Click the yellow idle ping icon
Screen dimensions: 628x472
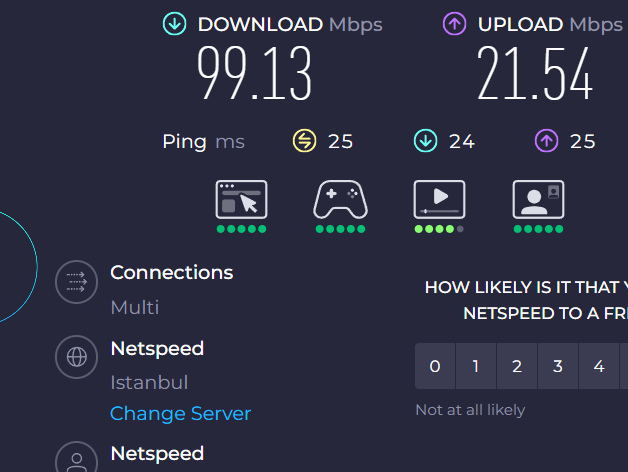pos(304,141)
